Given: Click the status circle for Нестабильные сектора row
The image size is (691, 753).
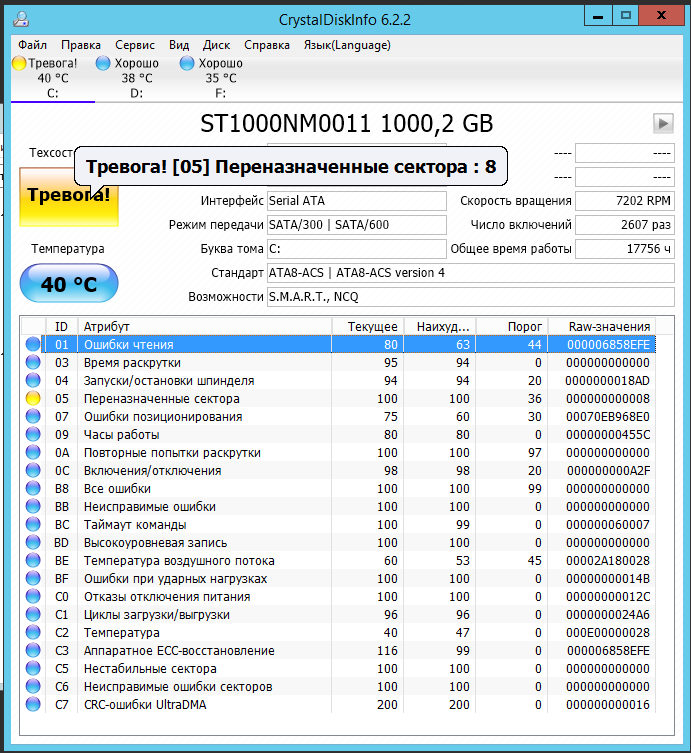Looking at the screenshot, I should click(x=33, y=668).
